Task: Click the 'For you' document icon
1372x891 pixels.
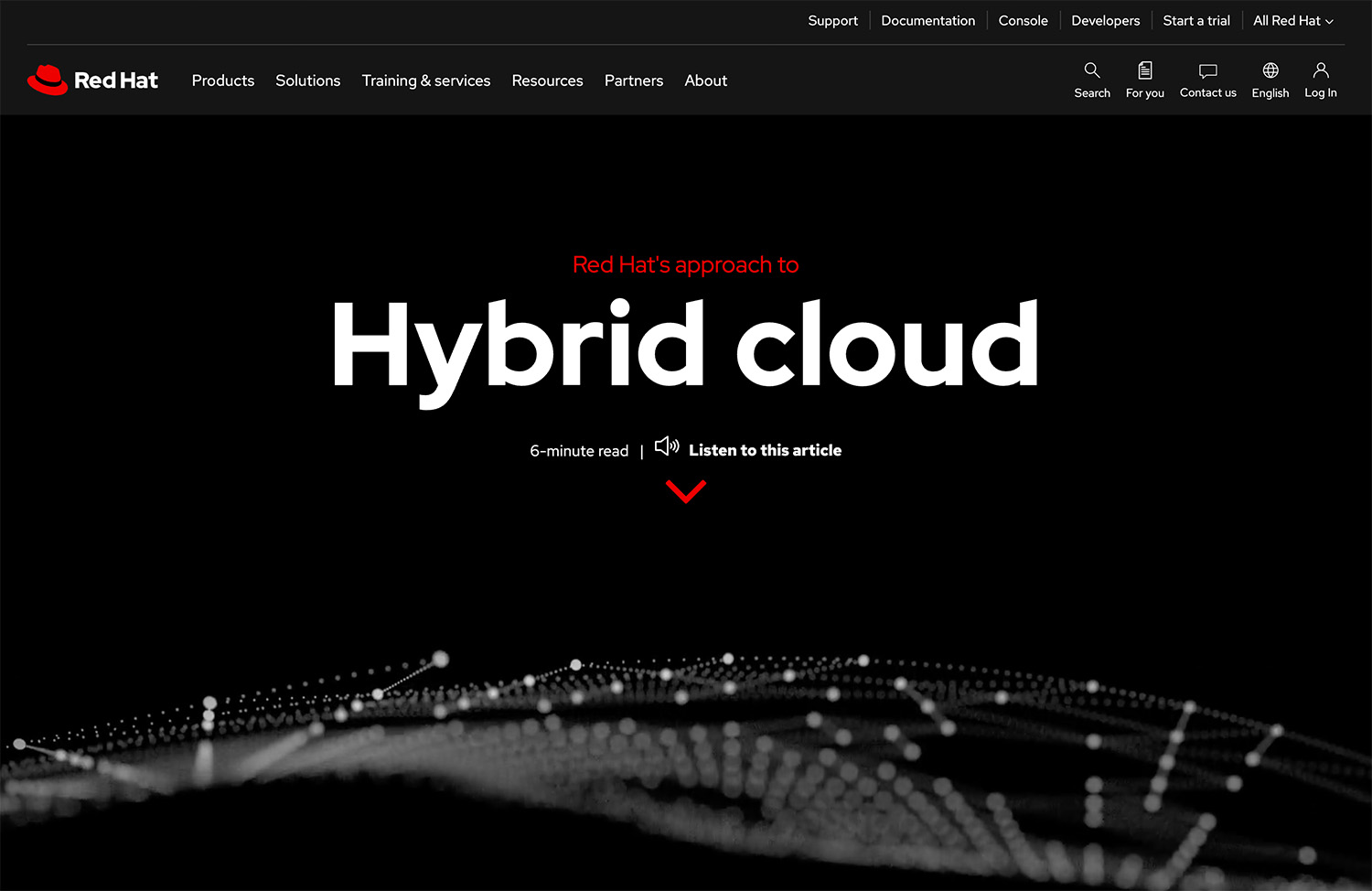Action: [x=1145, y=81]
